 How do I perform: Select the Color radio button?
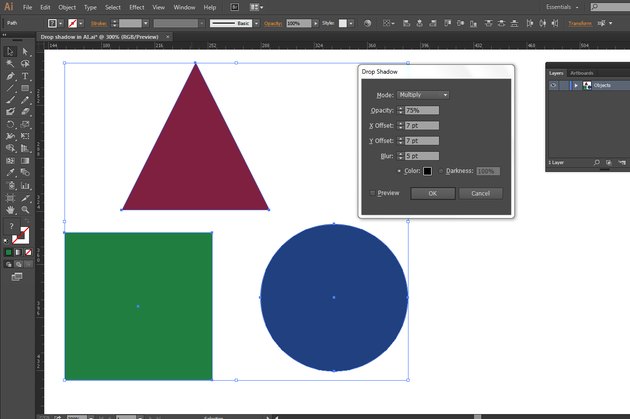399,171
